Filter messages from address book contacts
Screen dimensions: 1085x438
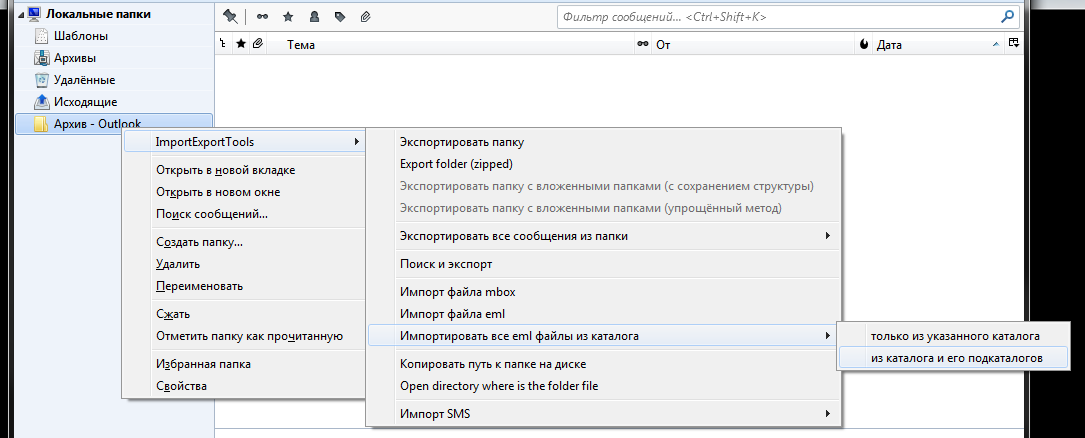tap(314, 16)
